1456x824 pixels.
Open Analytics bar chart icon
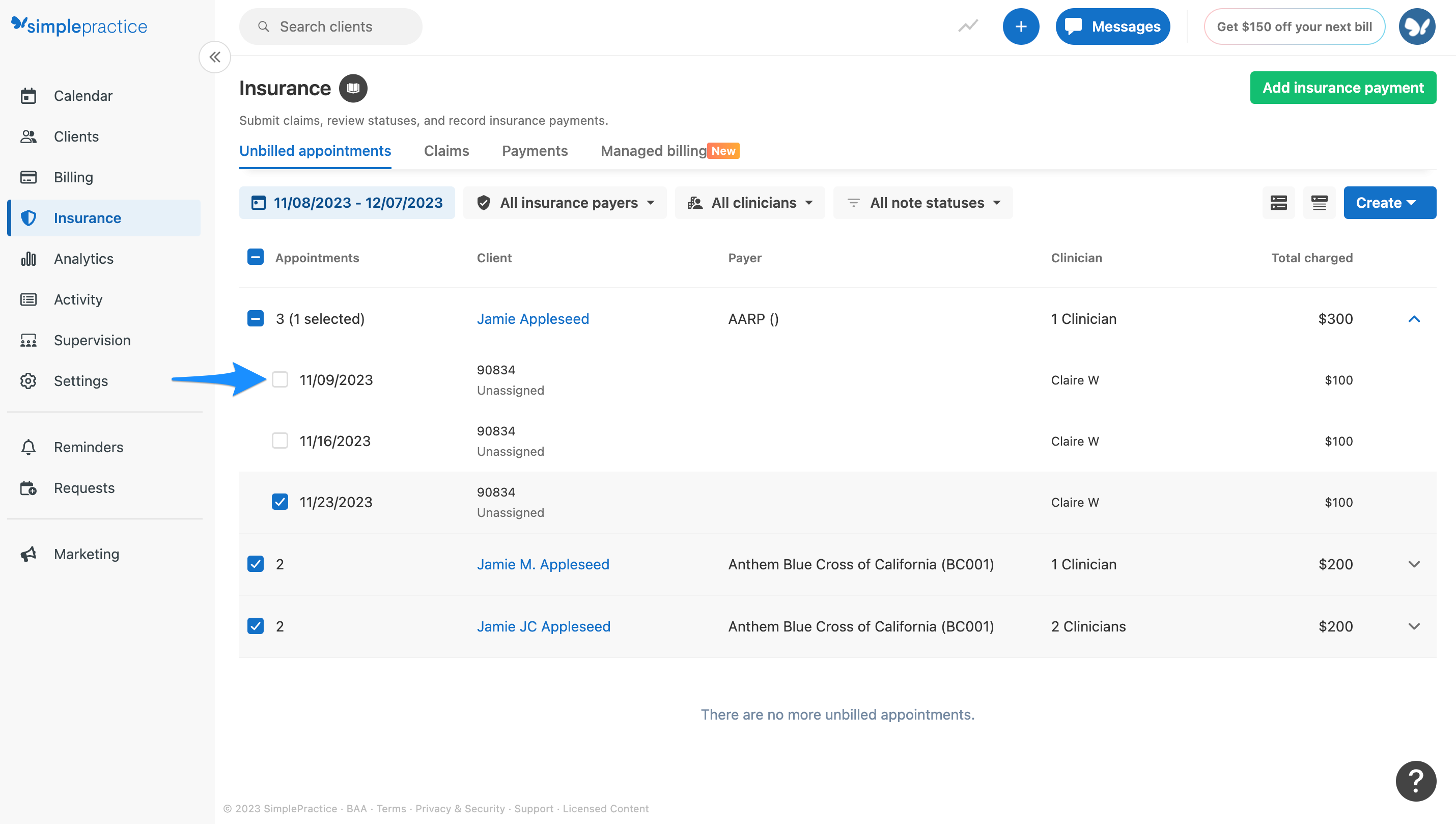tap(29, 259)
